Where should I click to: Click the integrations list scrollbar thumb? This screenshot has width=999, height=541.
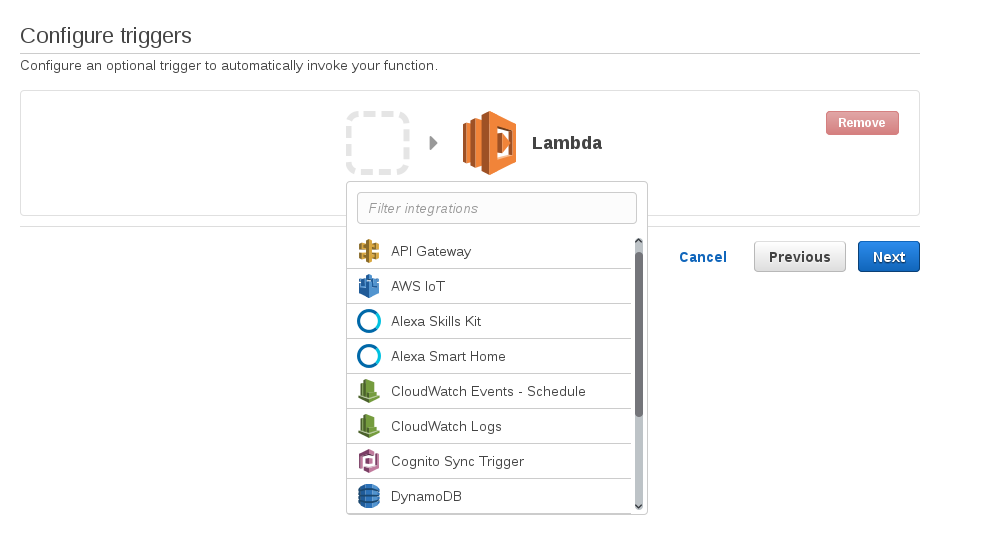[639, 332]
